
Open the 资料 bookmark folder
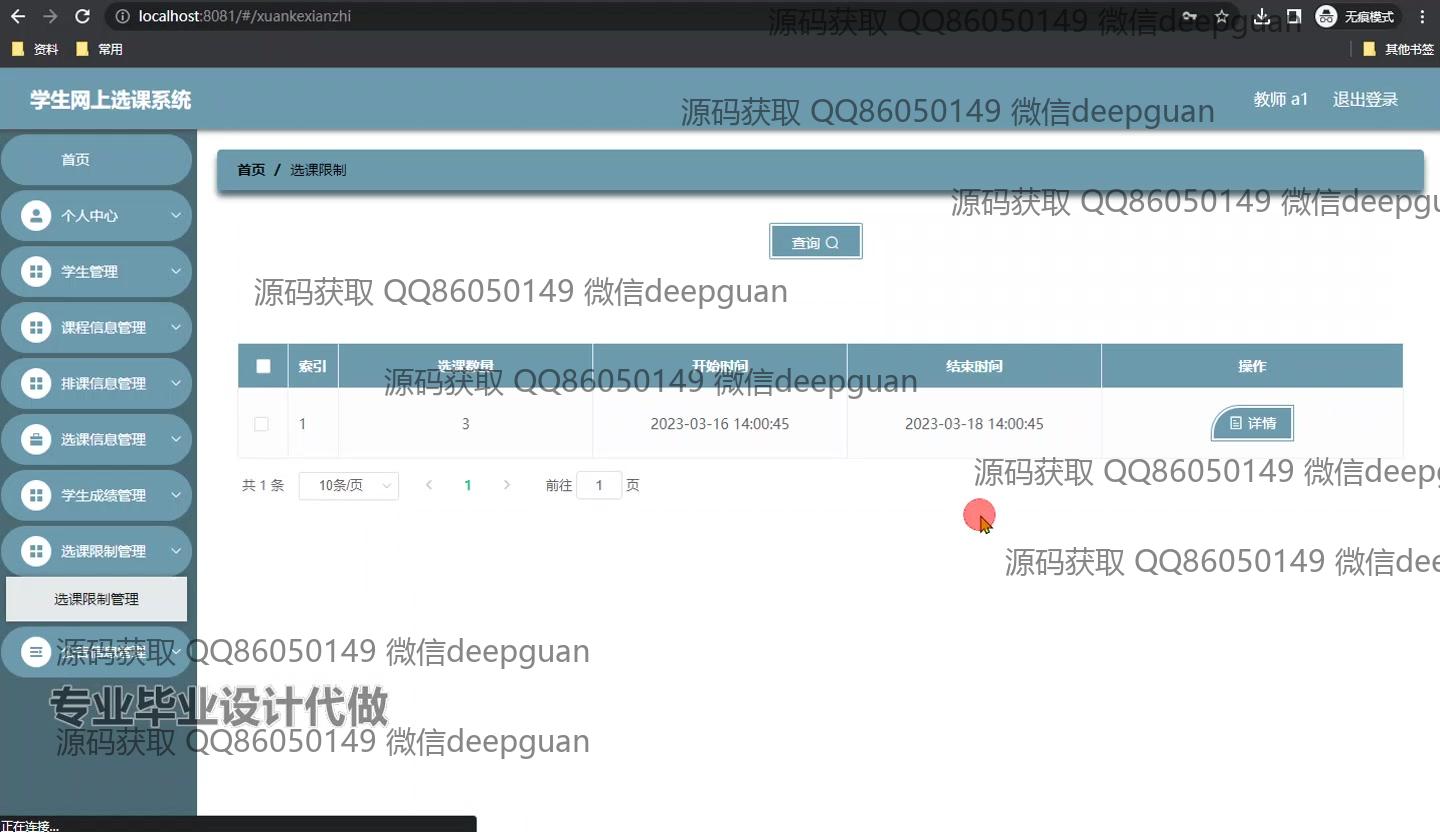pyautogui.click(x=35, y=49)
